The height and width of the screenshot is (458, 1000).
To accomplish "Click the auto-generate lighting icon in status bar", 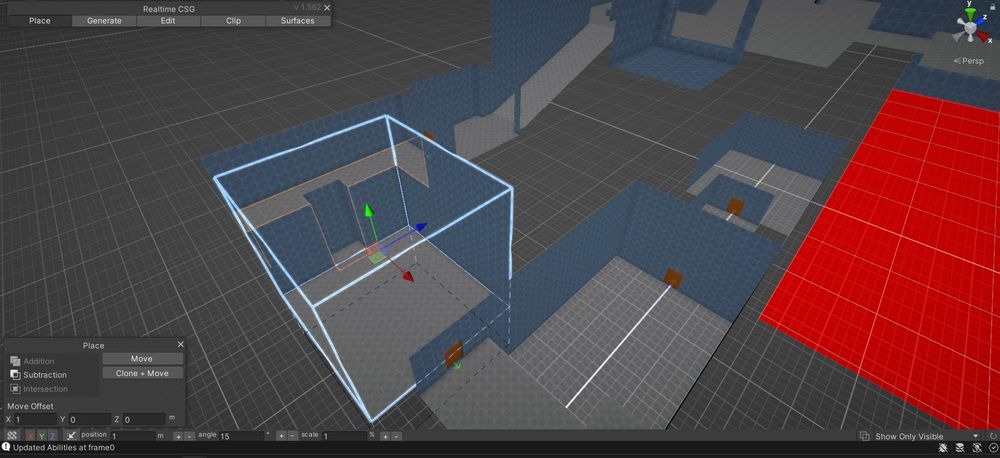I will 977,448.
